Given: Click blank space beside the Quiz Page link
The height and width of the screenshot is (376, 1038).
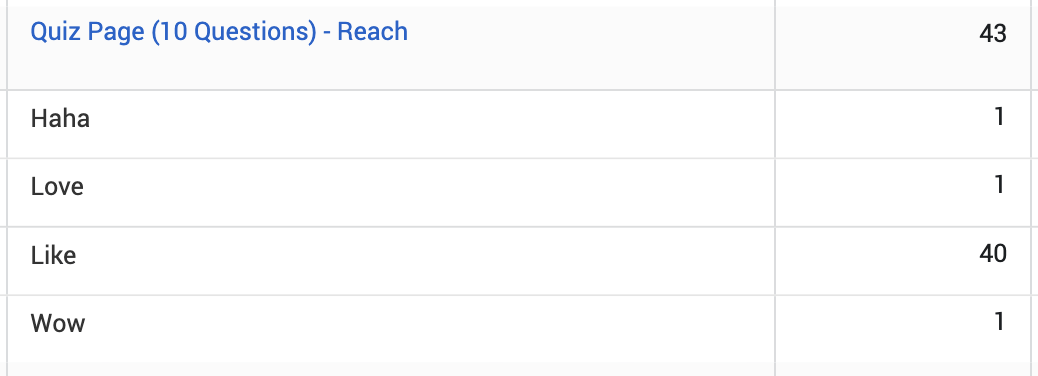Looking at the screenshot, I should pos(589,48).
